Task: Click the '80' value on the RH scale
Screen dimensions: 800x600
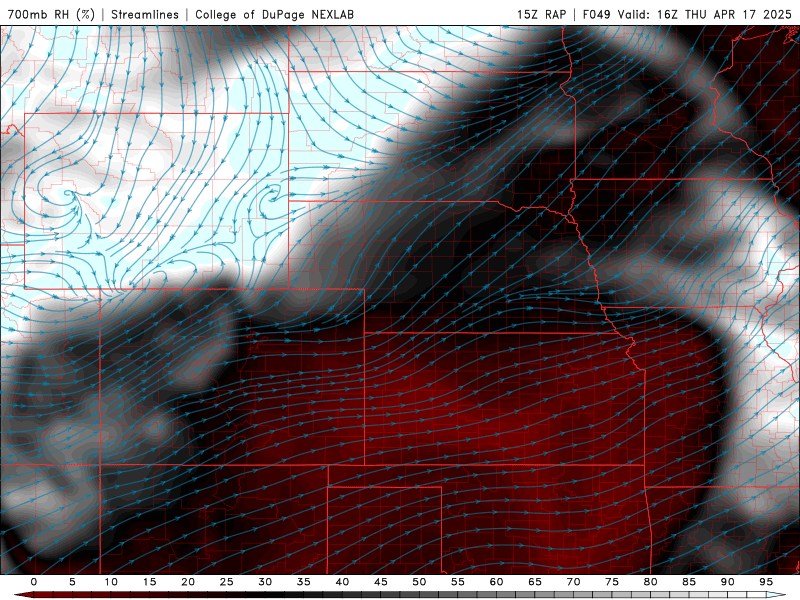Action: coord(650,582)
